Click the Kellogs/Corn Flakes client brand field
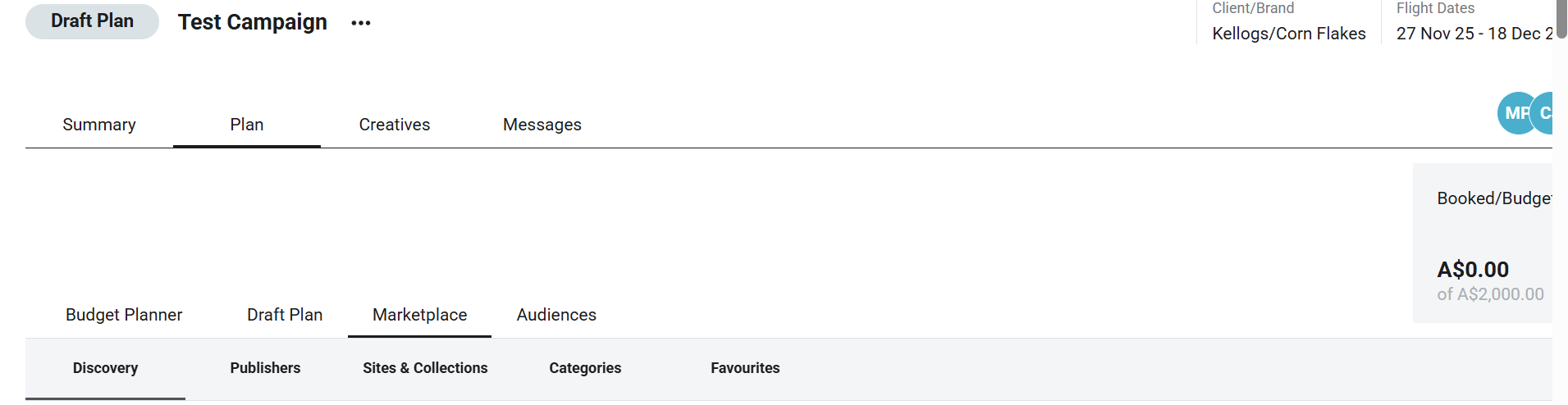This screenshot has height=405, width=1568. point(1288,34)
